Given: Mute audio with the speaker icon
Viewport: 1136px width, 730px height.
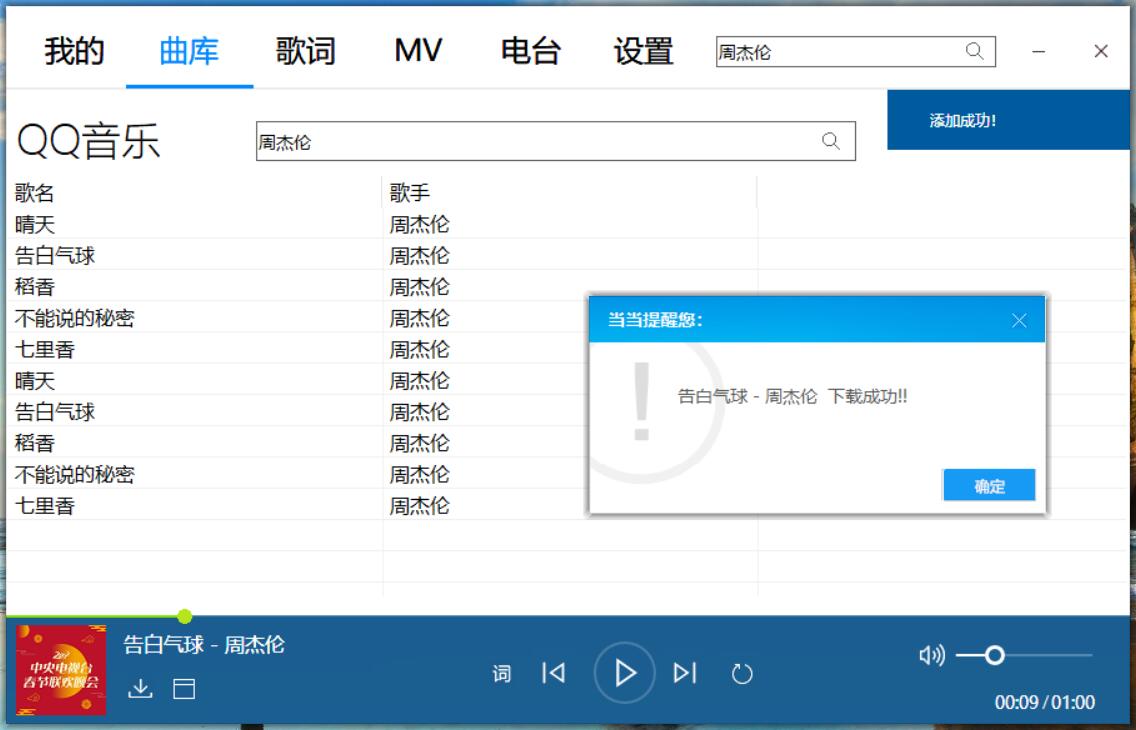Looking at the screenshot, I should point(932,655).
